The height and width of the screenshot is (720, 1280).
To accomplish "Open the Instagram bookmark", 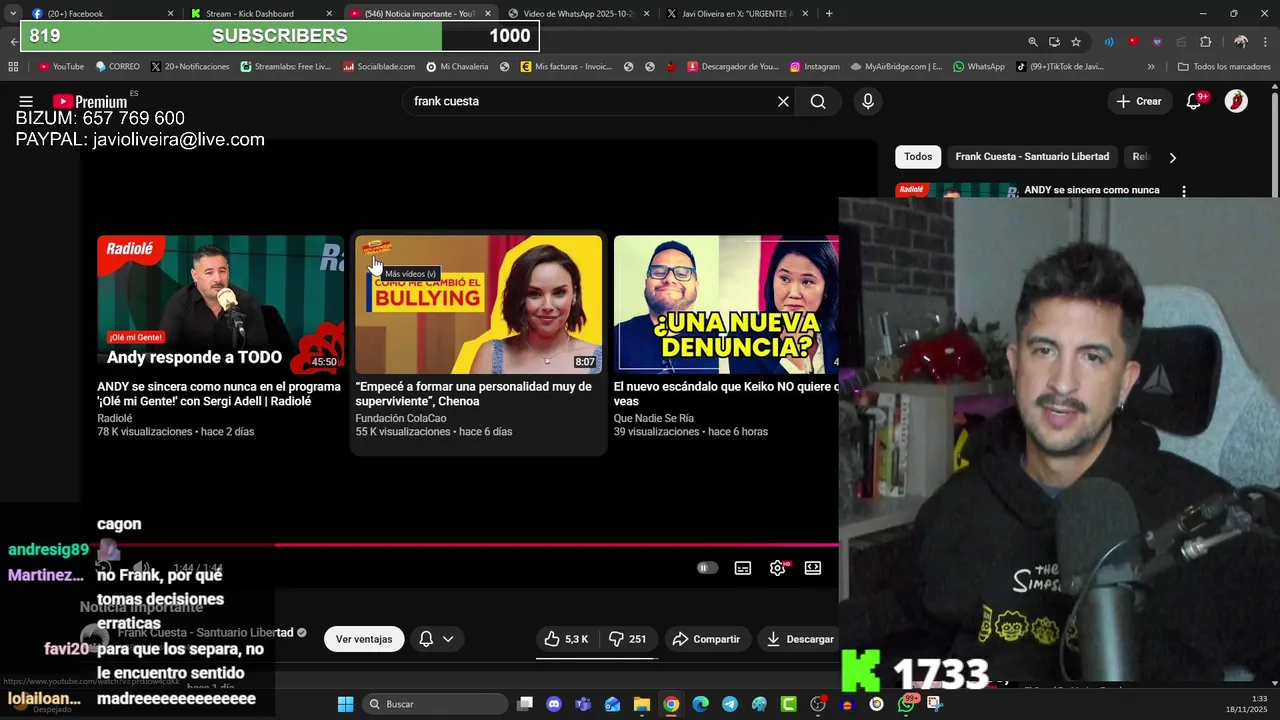I will click(814, 67).
